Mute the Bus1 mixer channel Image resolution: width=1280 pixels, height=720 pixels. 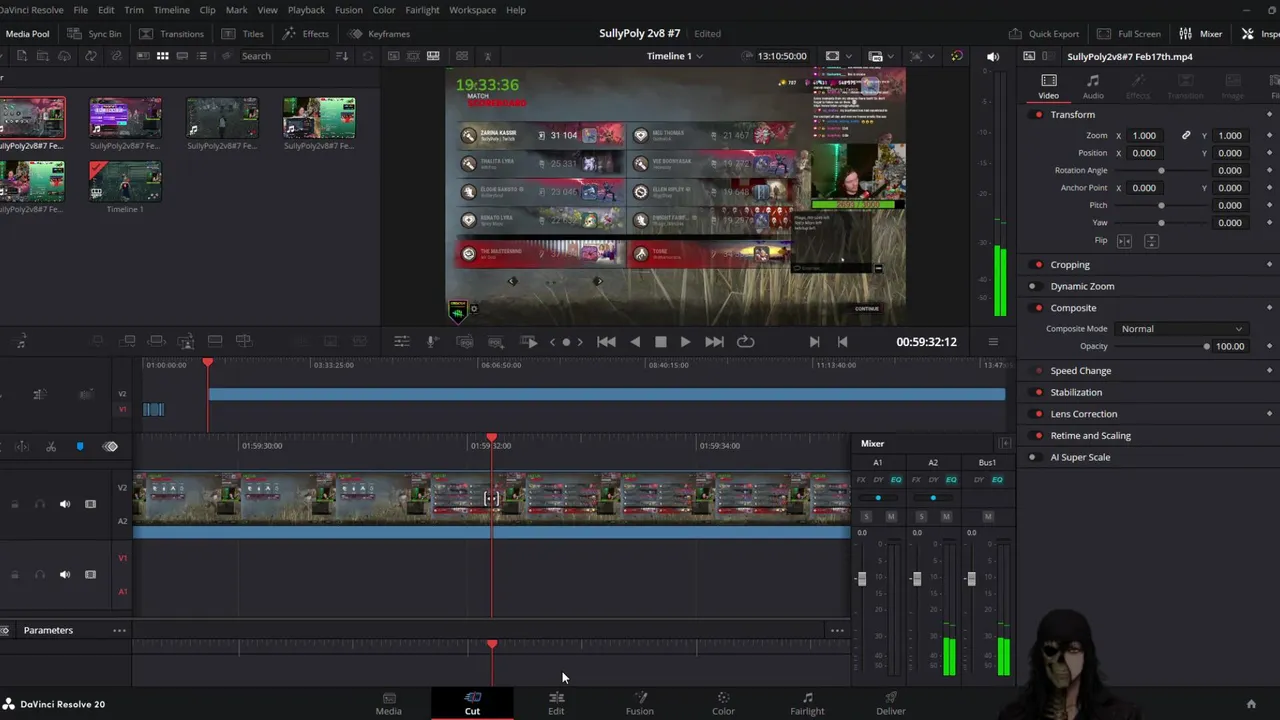tap(988, 517)
